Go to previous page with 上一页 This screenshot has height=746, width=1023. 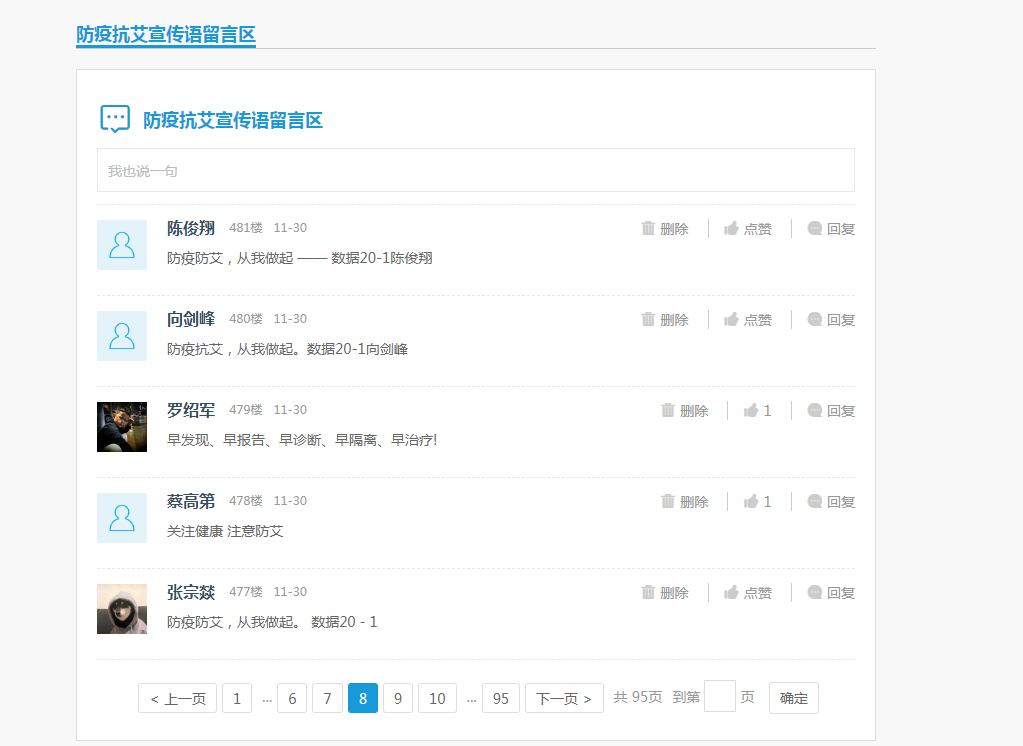[x=177, y=698]
